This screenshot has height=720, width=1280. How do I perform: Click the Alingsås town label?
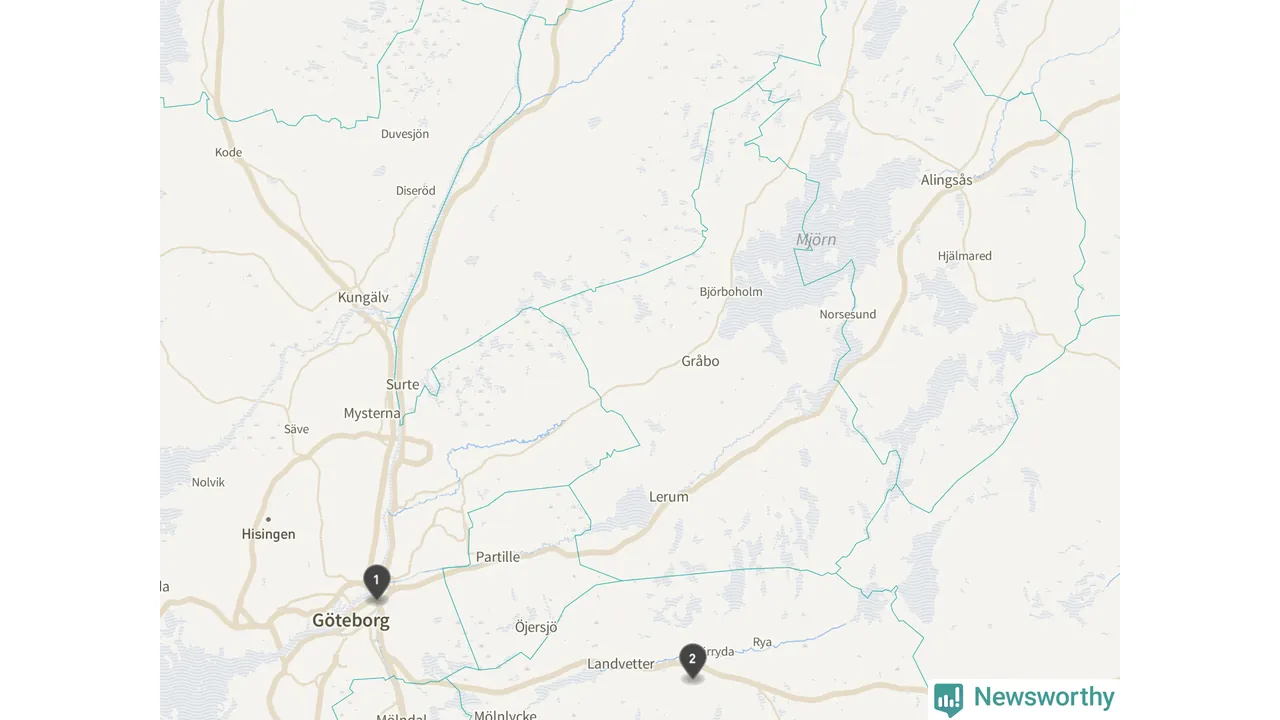click(946, 180)
